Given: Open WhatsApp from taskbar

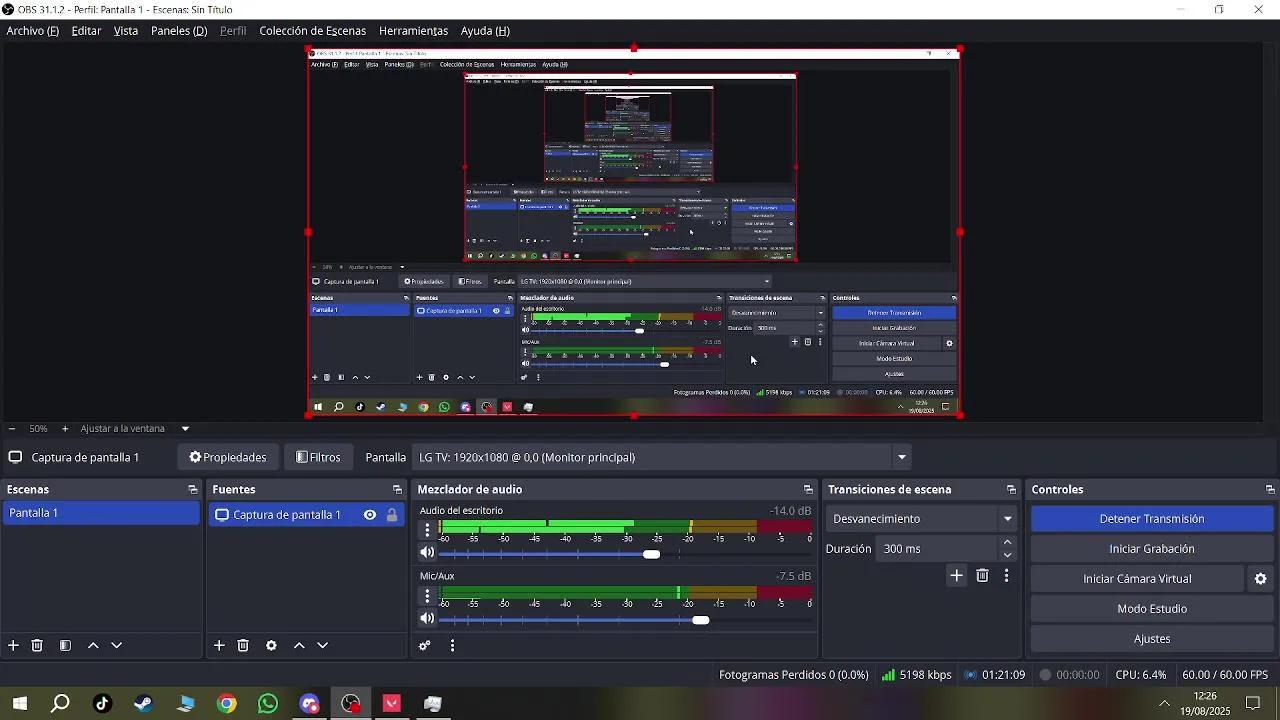Looking at the screenshot, I should 268,704.
